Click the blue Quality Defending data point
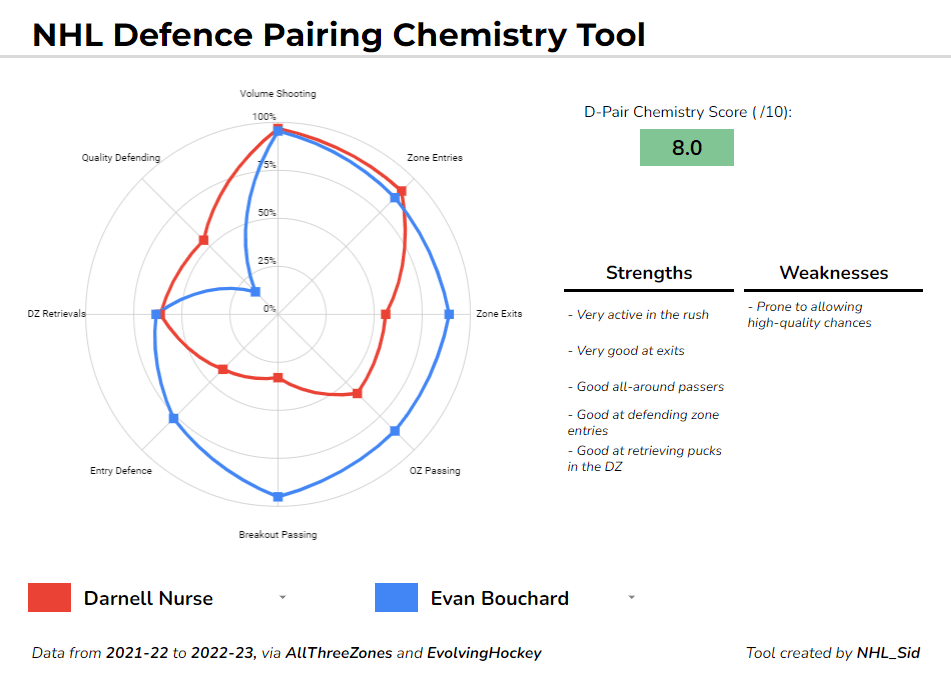Image resolution: width=951 pixels, height=681 pixels. (256, 292)
